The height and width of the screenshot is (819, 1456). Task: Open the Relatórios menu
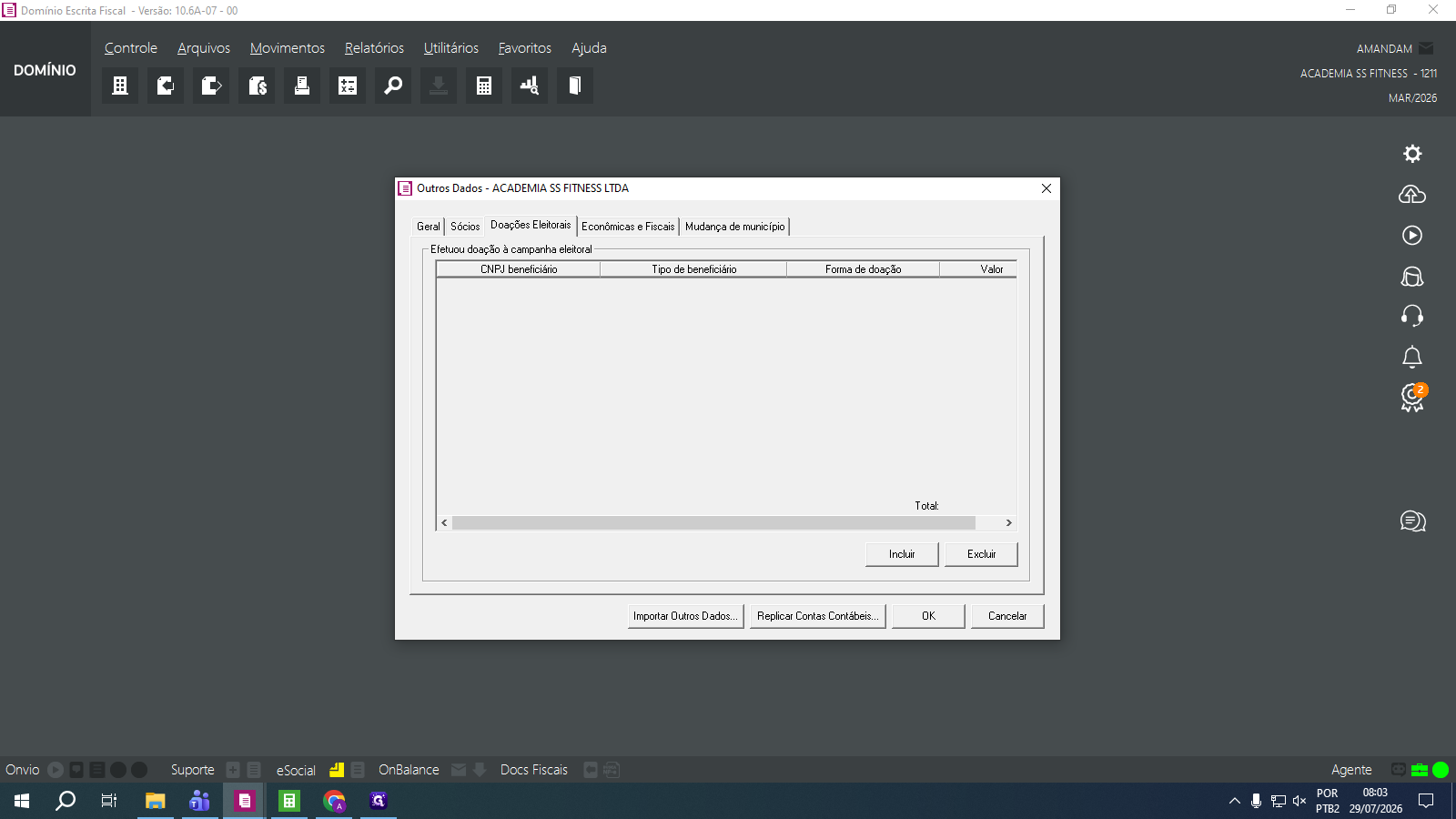point(374,48)
